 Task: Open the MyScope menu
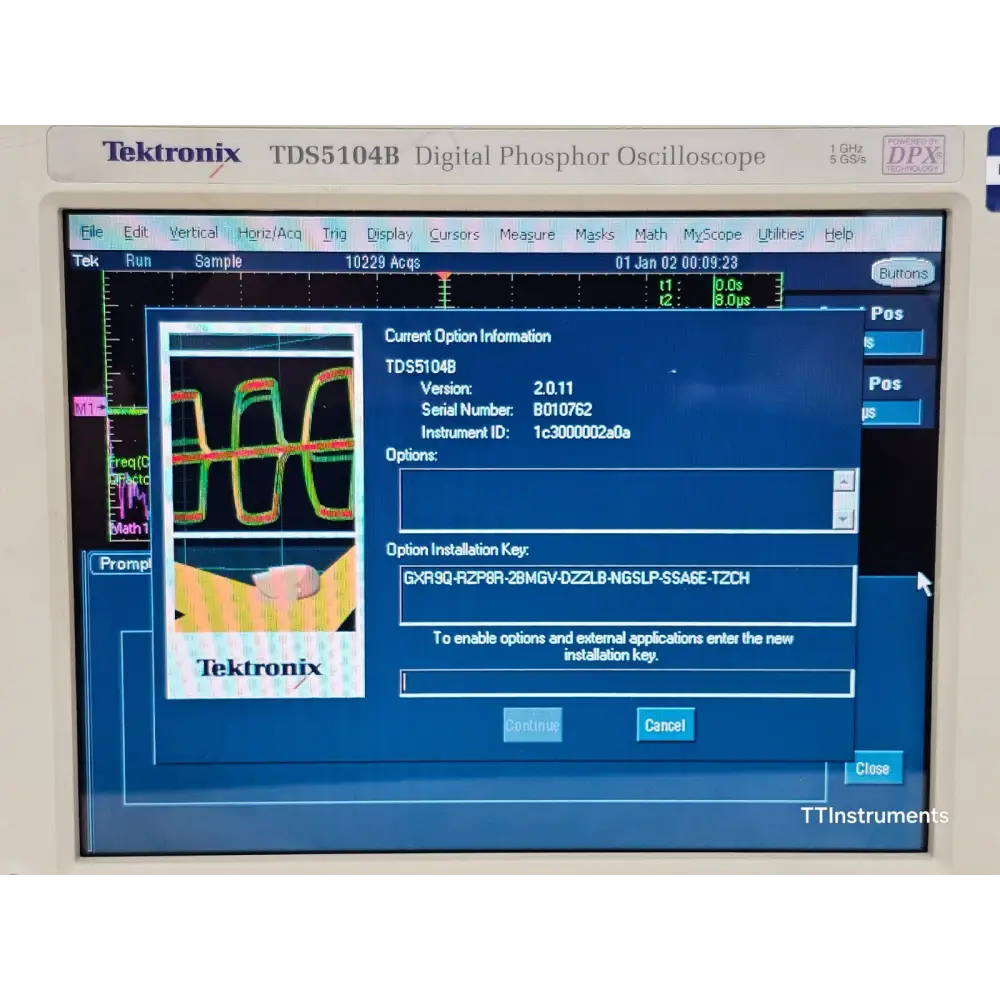pos(712,235)
